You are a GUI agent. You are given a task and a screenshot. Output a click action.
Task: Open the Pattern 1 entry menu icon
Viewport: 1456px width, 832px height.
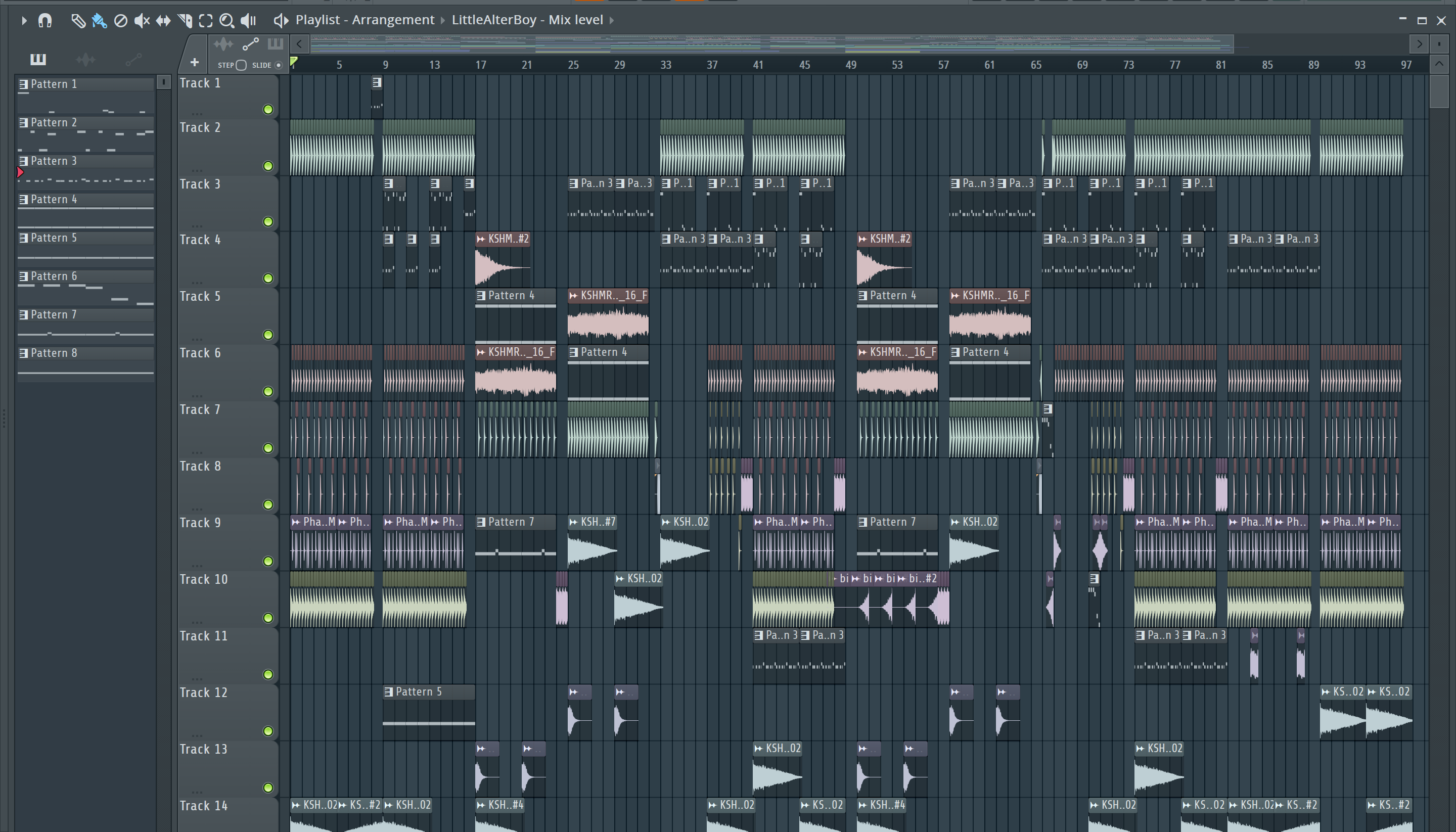click(23, 84)
